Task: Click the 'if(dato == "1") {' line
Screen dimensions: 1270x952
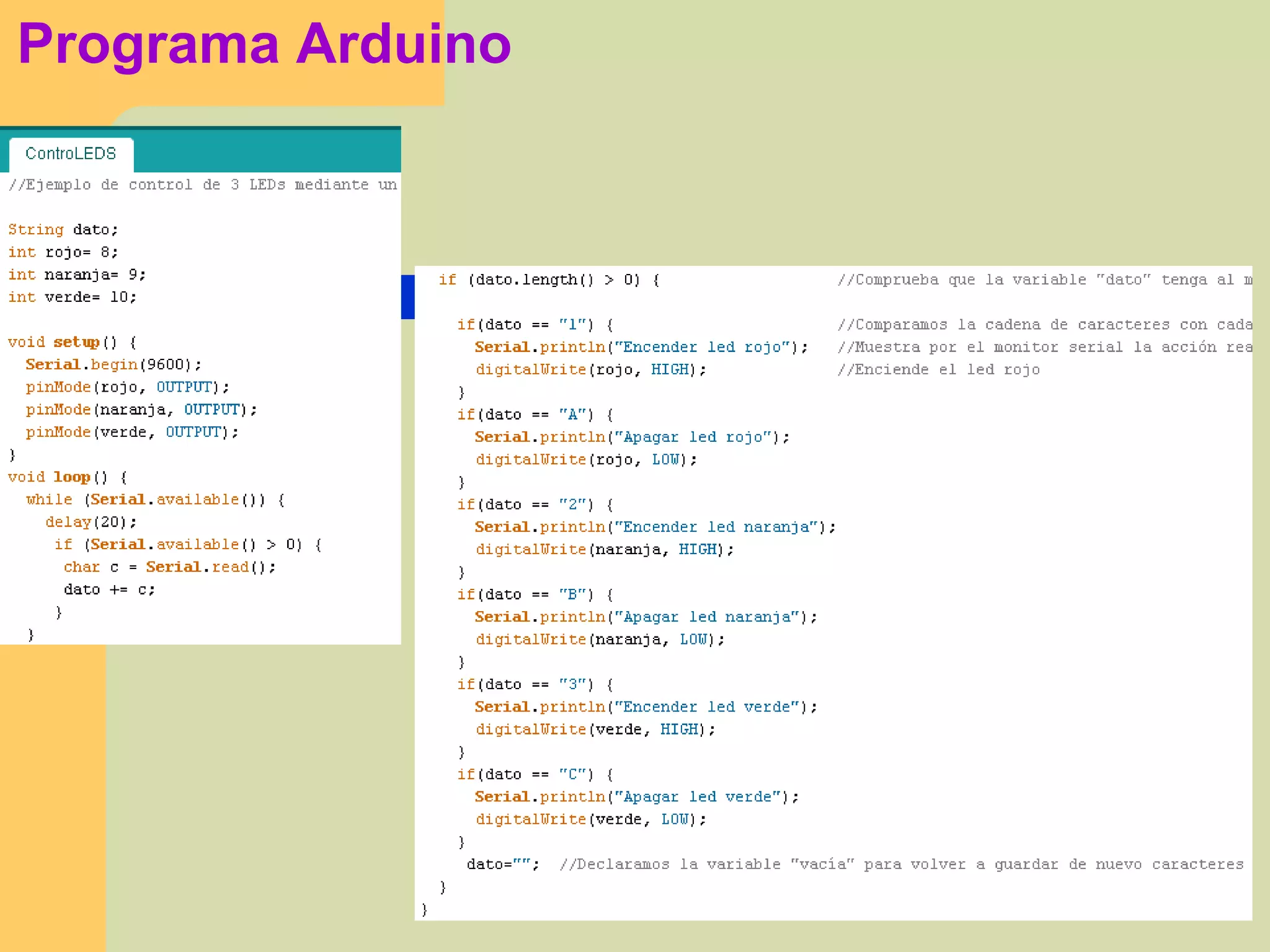Action: 535,325
